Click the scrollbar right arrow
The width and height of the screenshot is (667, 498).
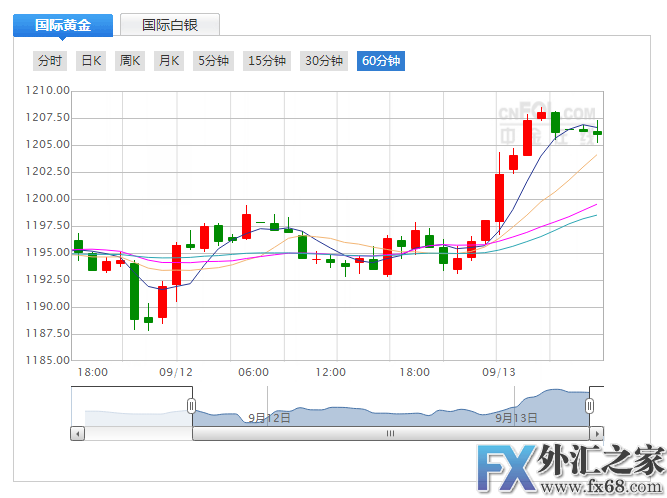coord(596,434)
